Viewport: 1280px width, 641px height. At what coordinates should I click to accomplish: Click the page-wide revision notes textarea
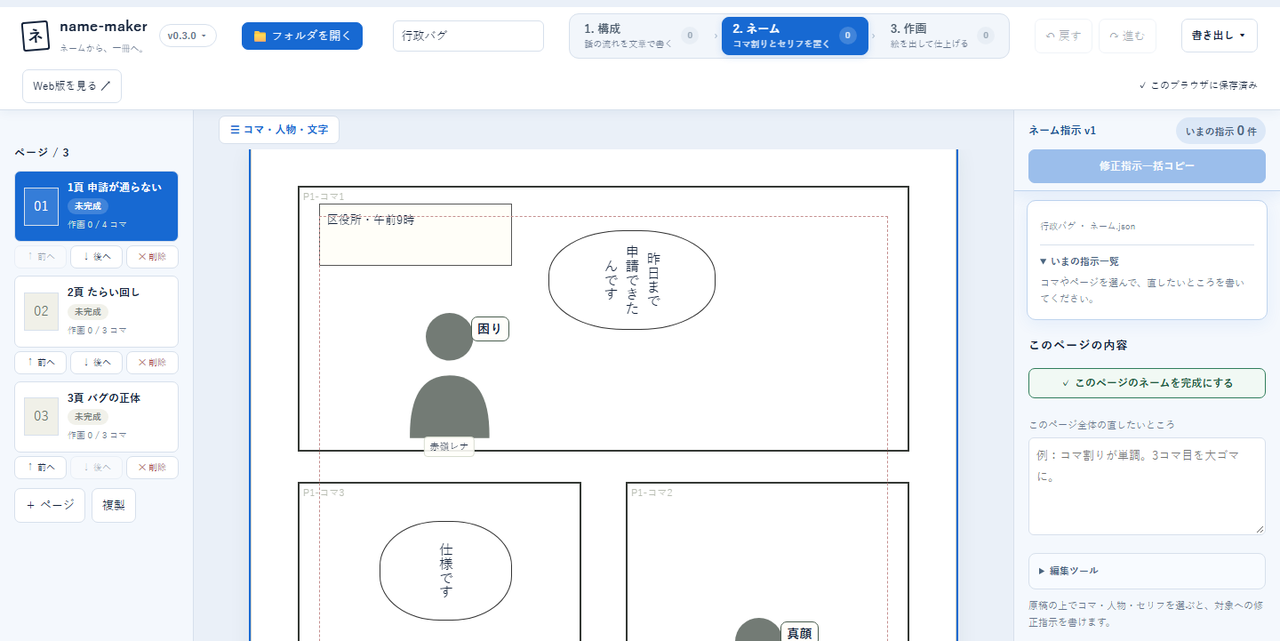1147,486
